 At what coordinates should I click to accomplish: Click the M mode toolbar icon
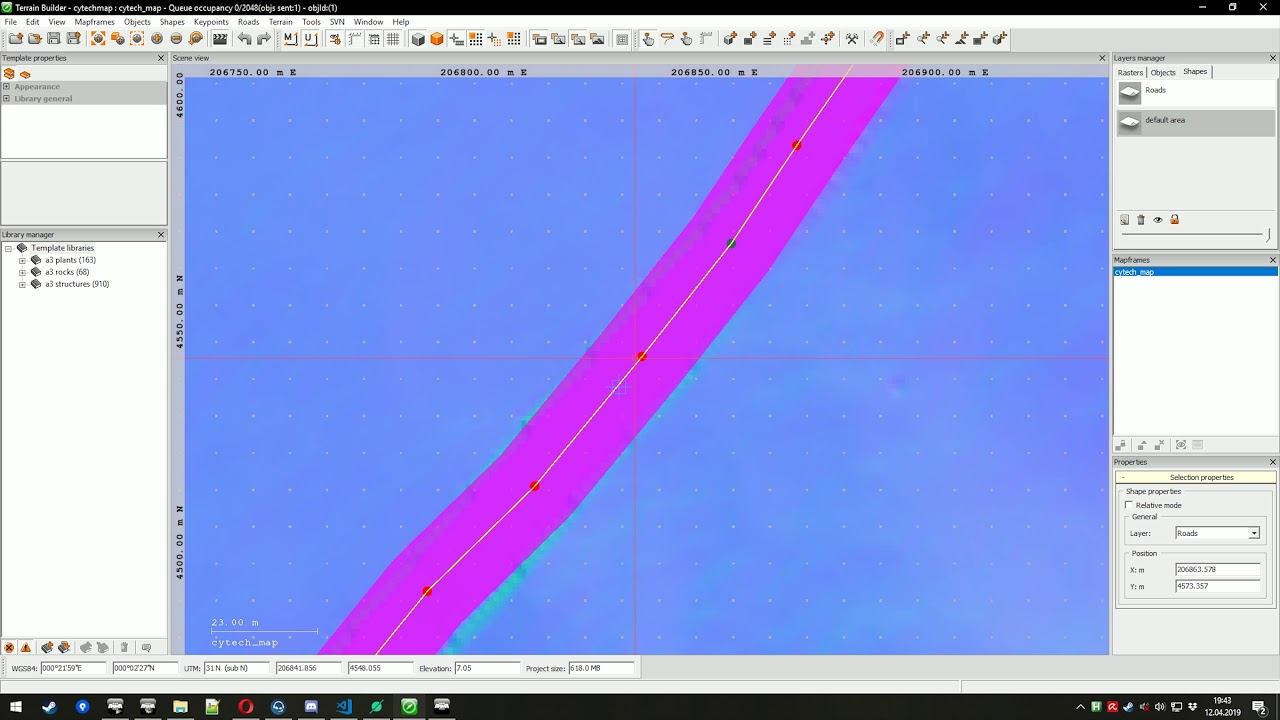pyautogui.click(x=290, y=39)
